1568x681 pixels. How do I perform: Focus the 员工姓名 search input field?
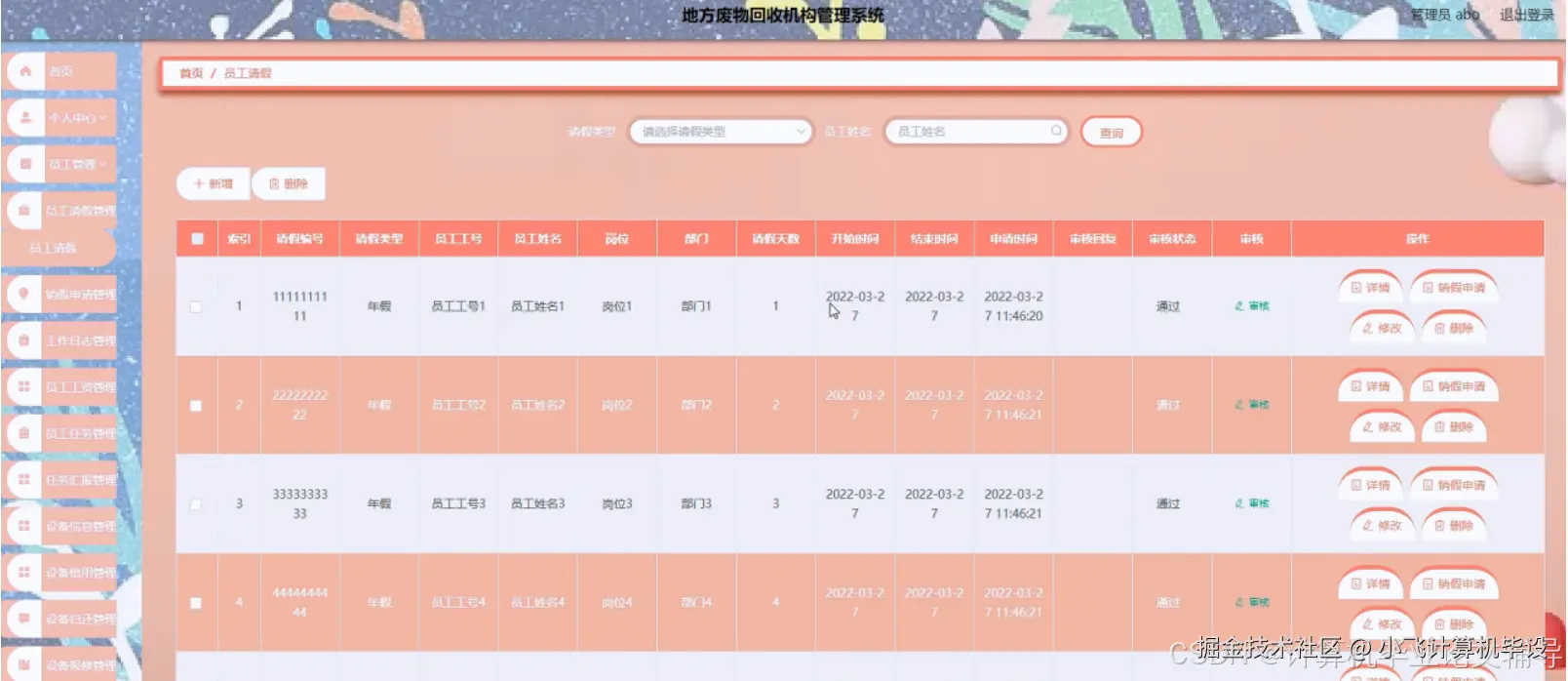976,131
